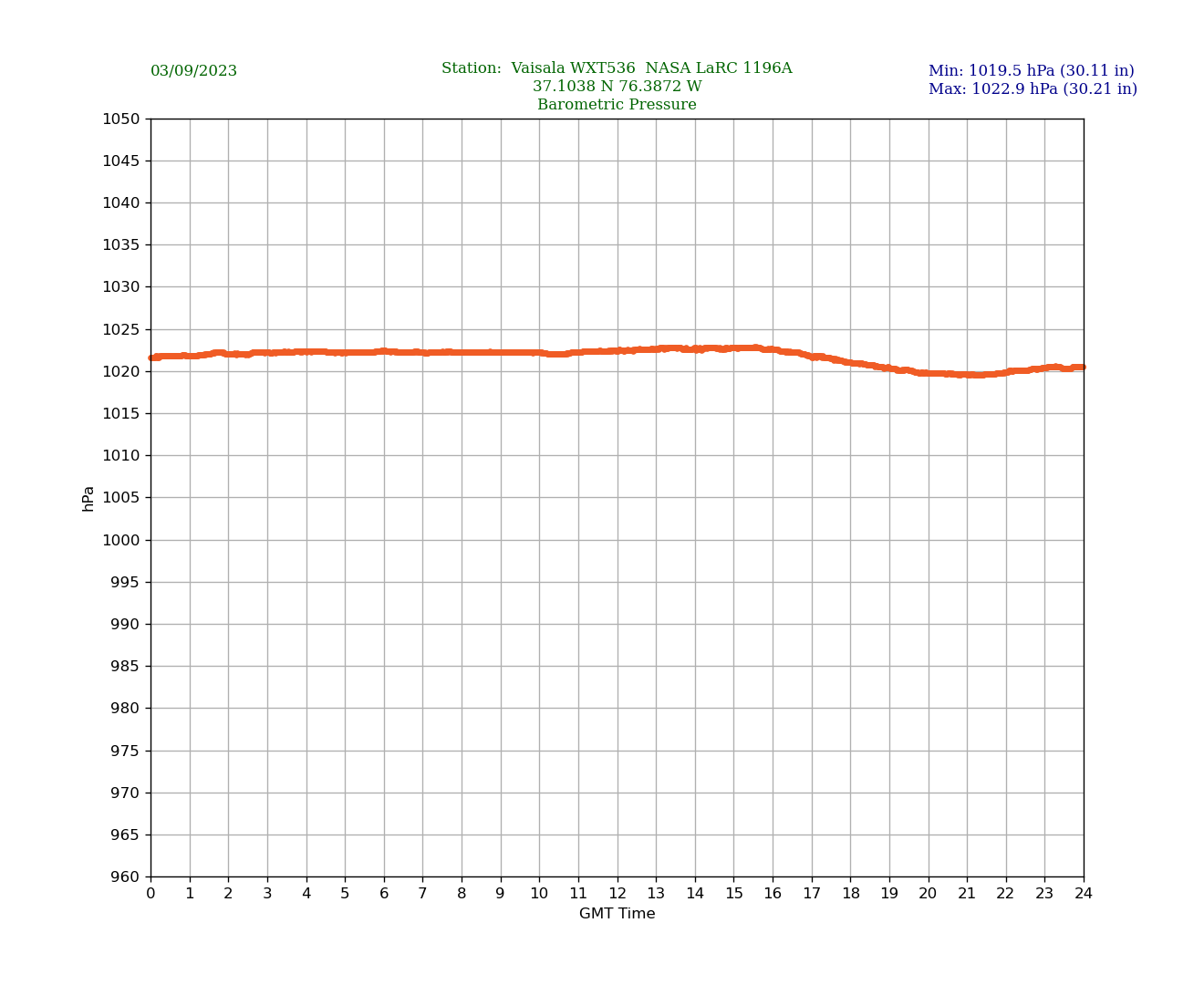Click hour 24 on the time axis
Image resolution: width=1204 pixels, height=985 pixels.
pos(1084,894)
